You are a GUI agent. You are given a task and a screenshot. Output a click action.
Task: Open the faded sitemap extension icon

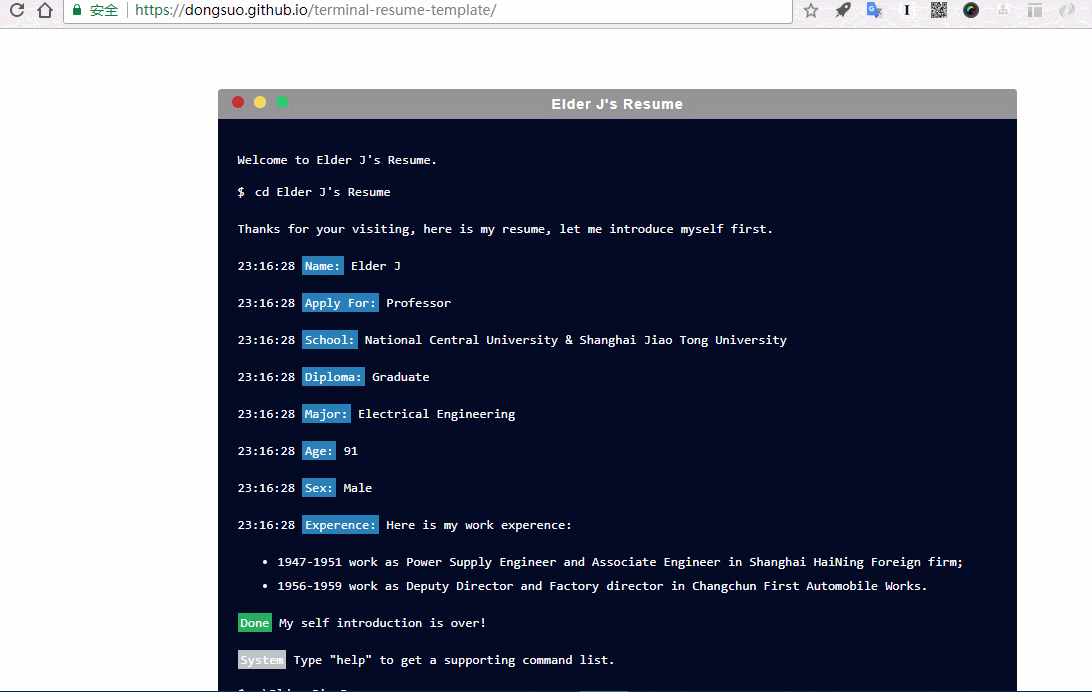tap(1003, 10)
